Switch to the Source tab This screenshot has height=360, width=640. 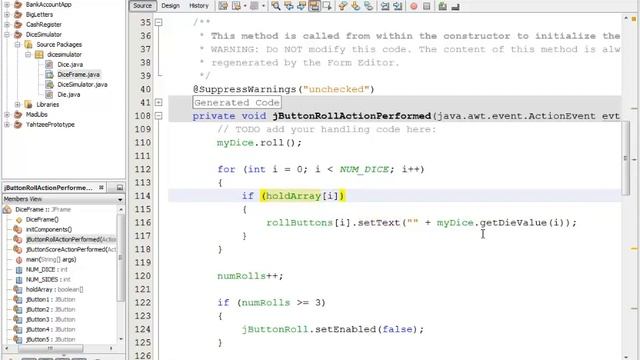point(142,6)
